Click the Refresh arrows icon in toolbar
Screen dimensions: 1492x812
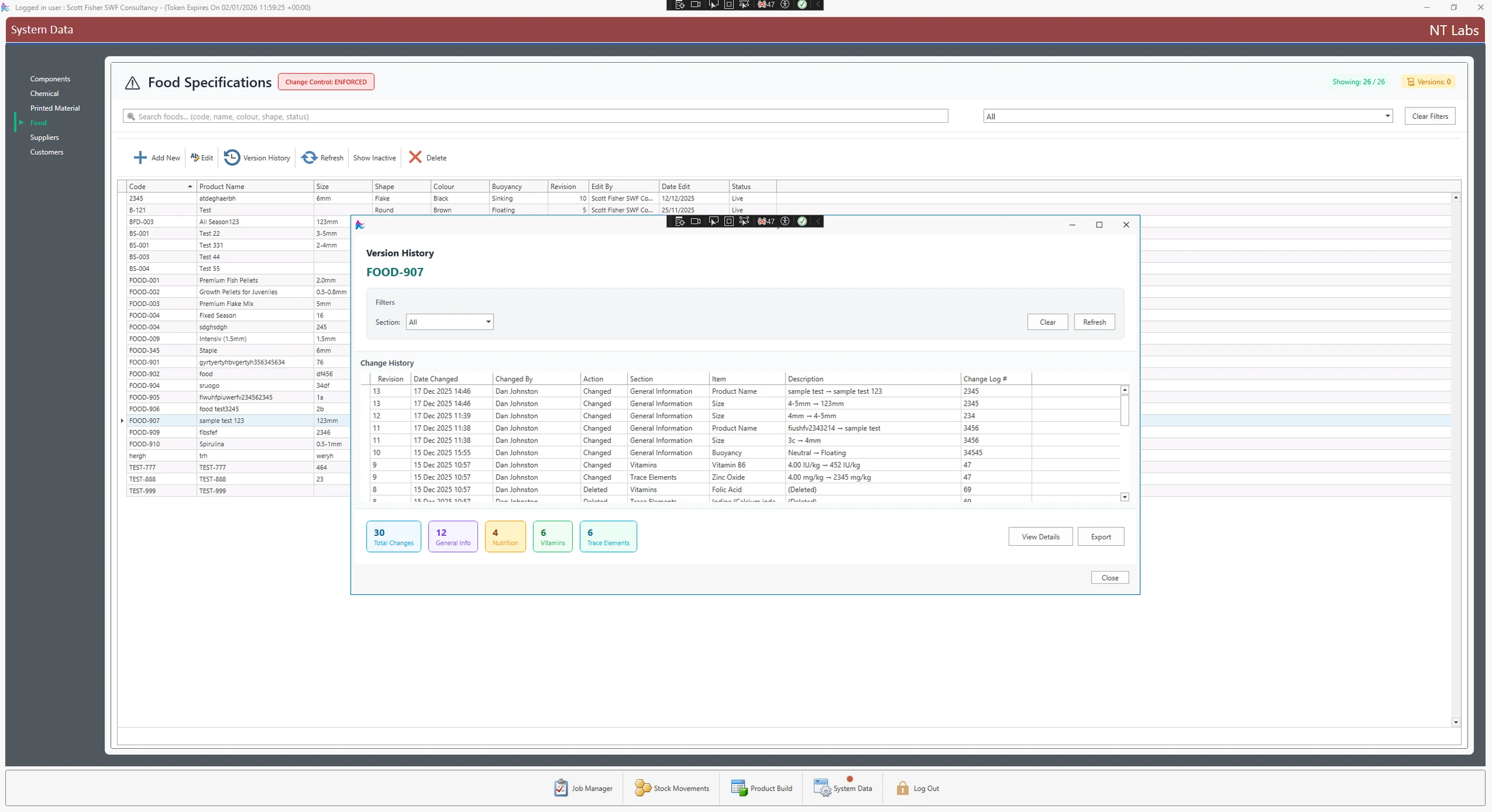[309, 158]
